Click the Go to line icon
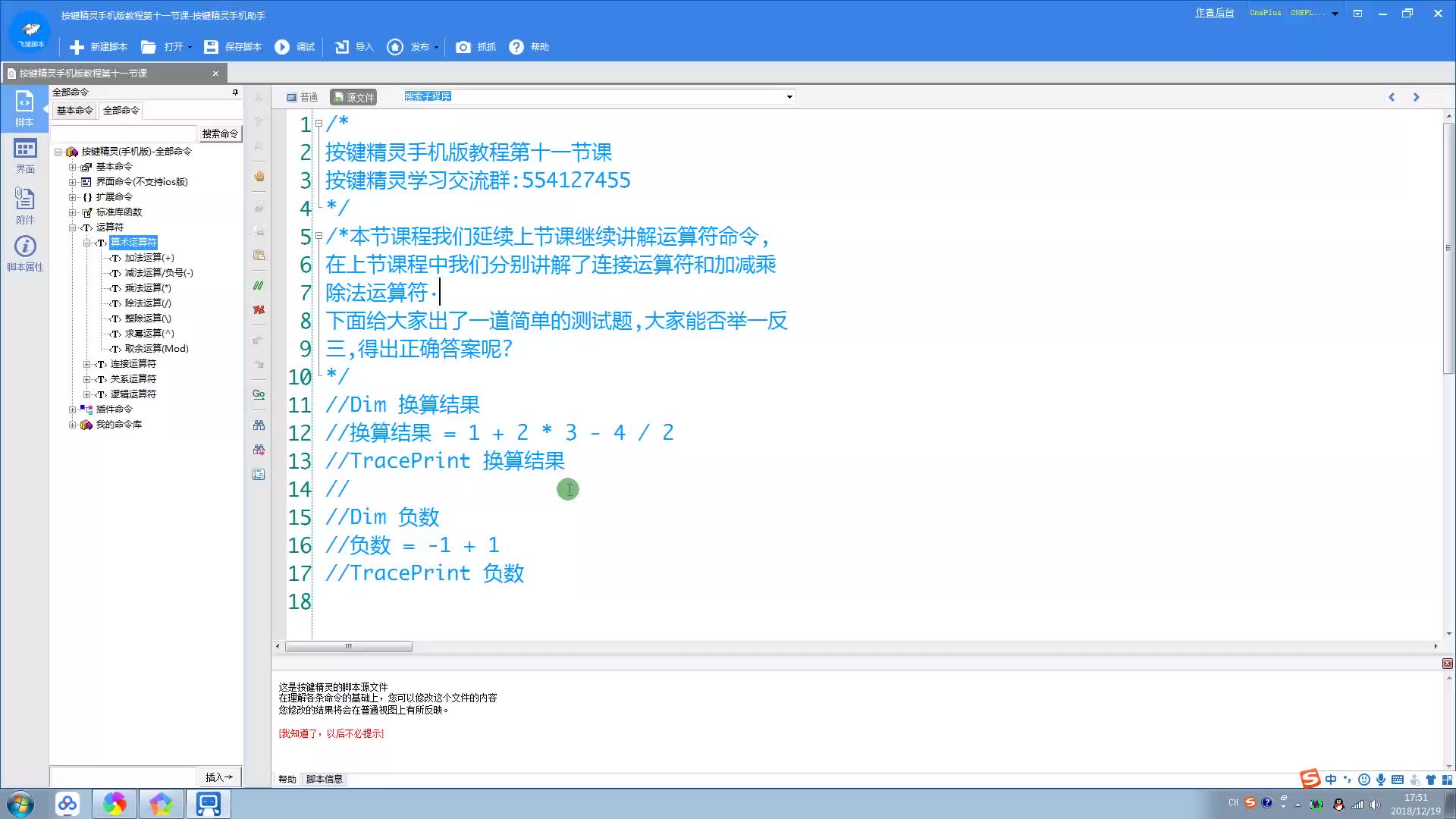 (x=259, y=394)
